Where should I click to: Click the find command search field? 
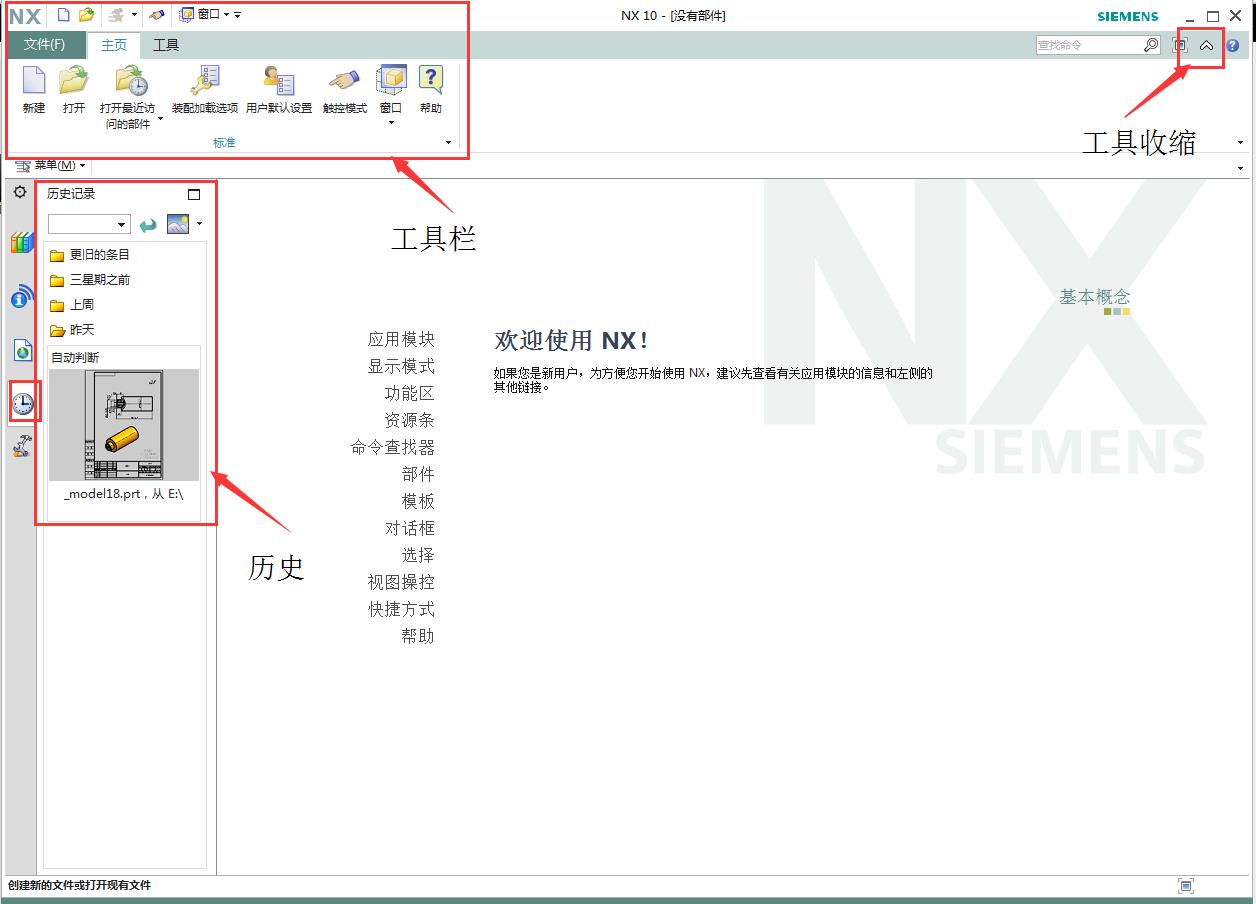click(1093, 44)
